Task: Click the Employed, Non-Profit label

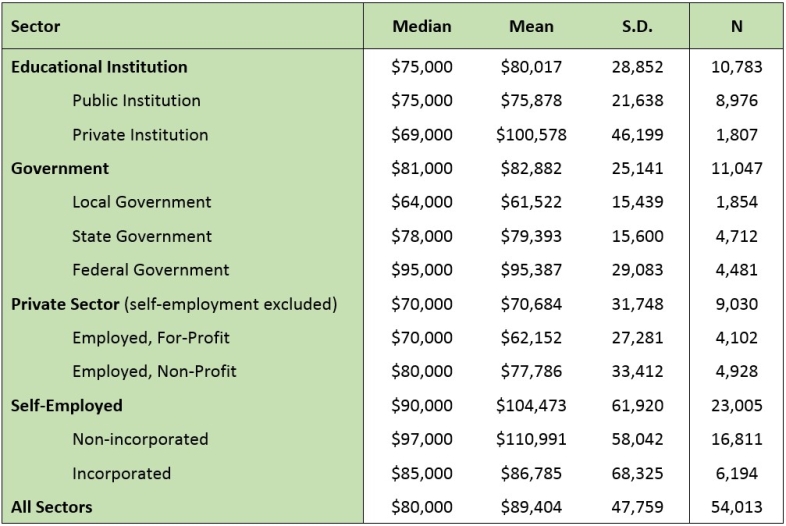Action: point(154,372)
